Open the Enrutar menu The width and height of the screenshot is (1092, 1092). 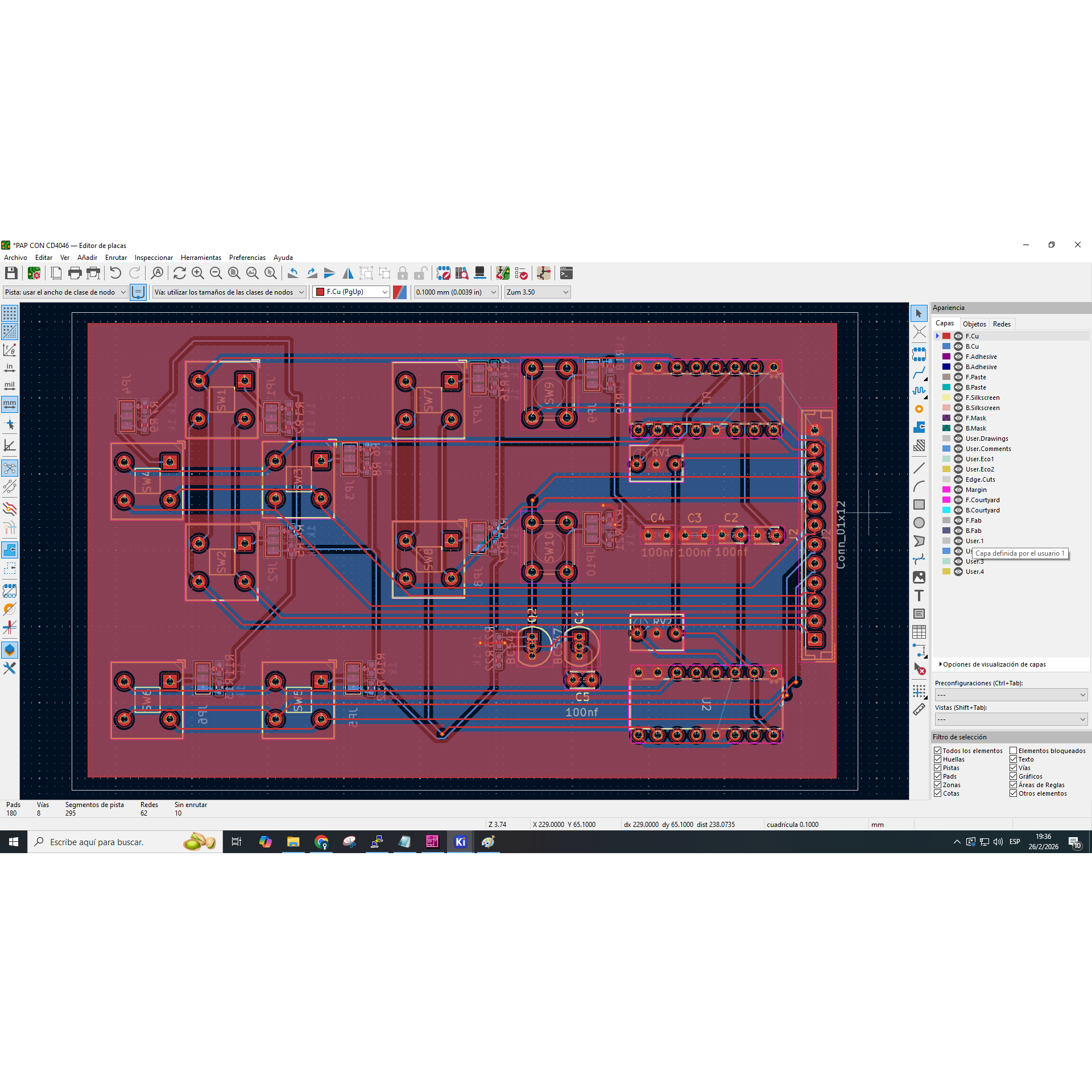tap(116, 258)
